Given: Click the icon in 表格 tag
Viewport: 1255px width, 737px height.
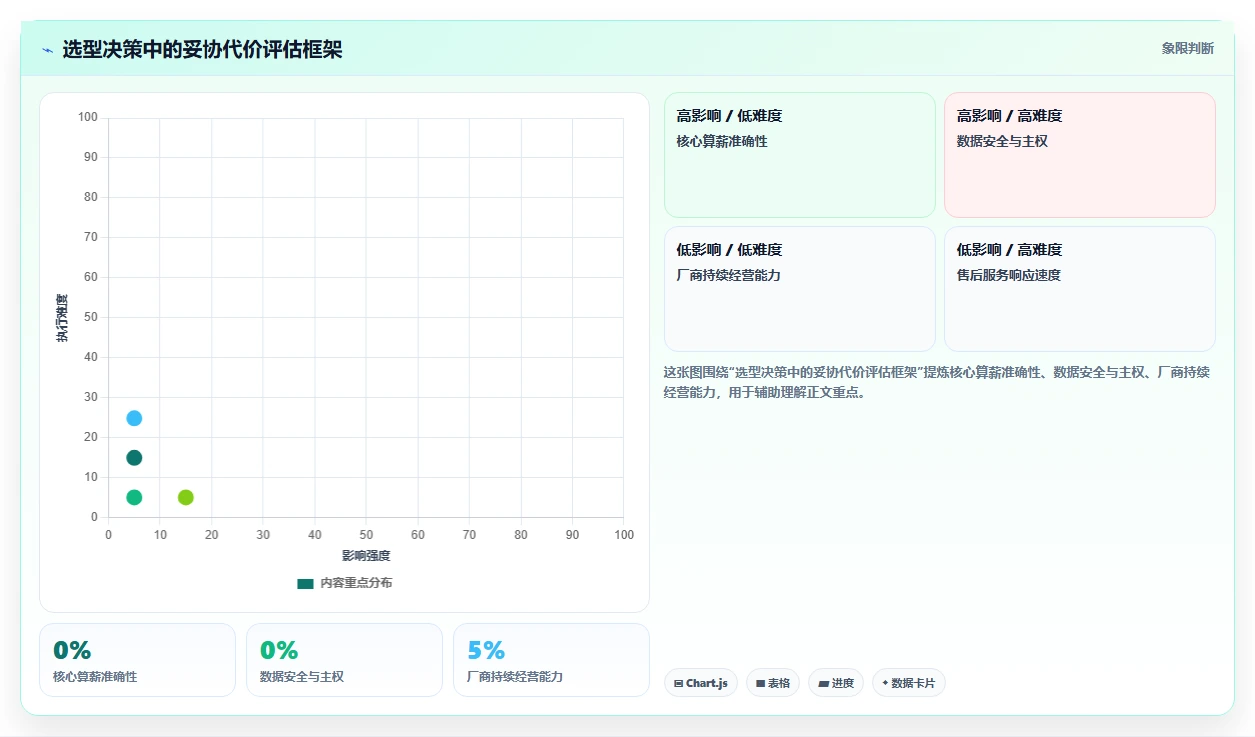Looking at the screenshot, I should coord(760,684).
